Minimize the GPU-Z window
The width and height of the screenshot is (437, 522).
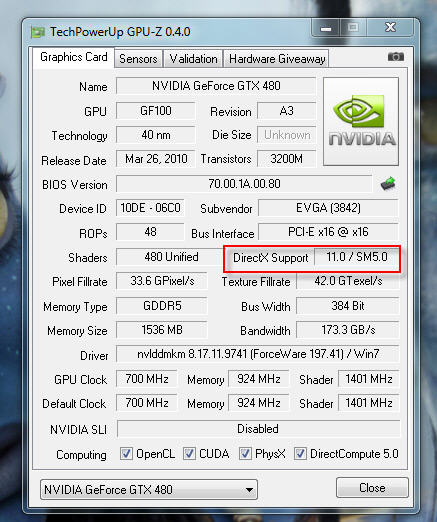click(x=326, y=28)
